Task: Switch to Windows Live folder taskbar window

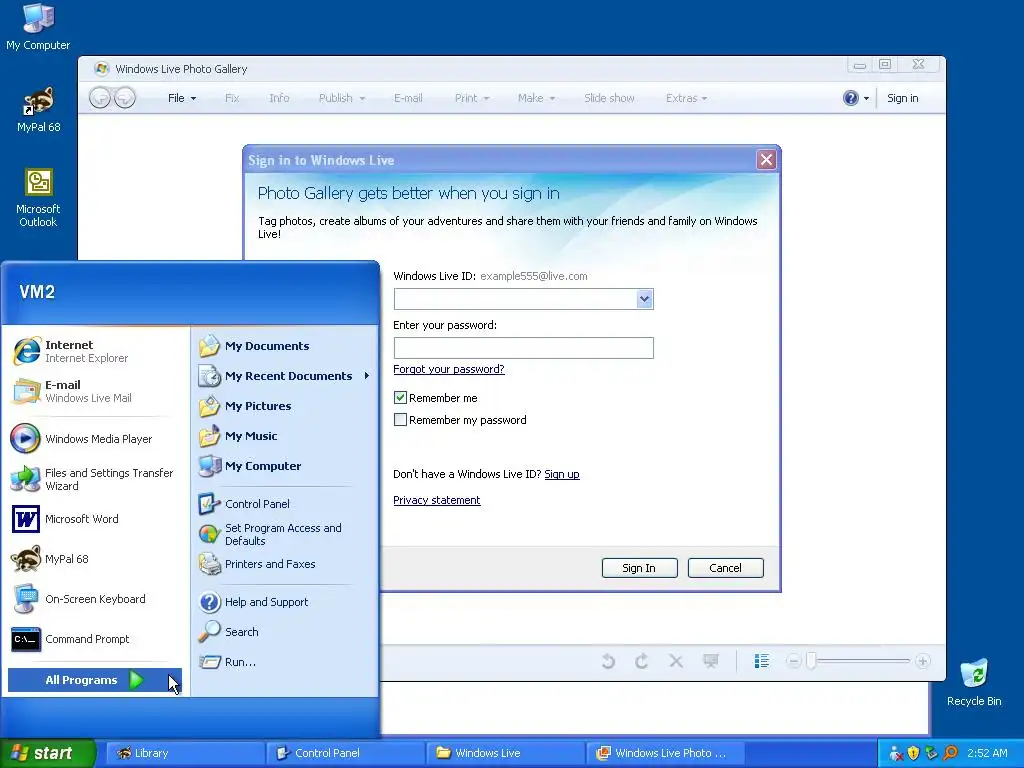Action: (505, 753)
